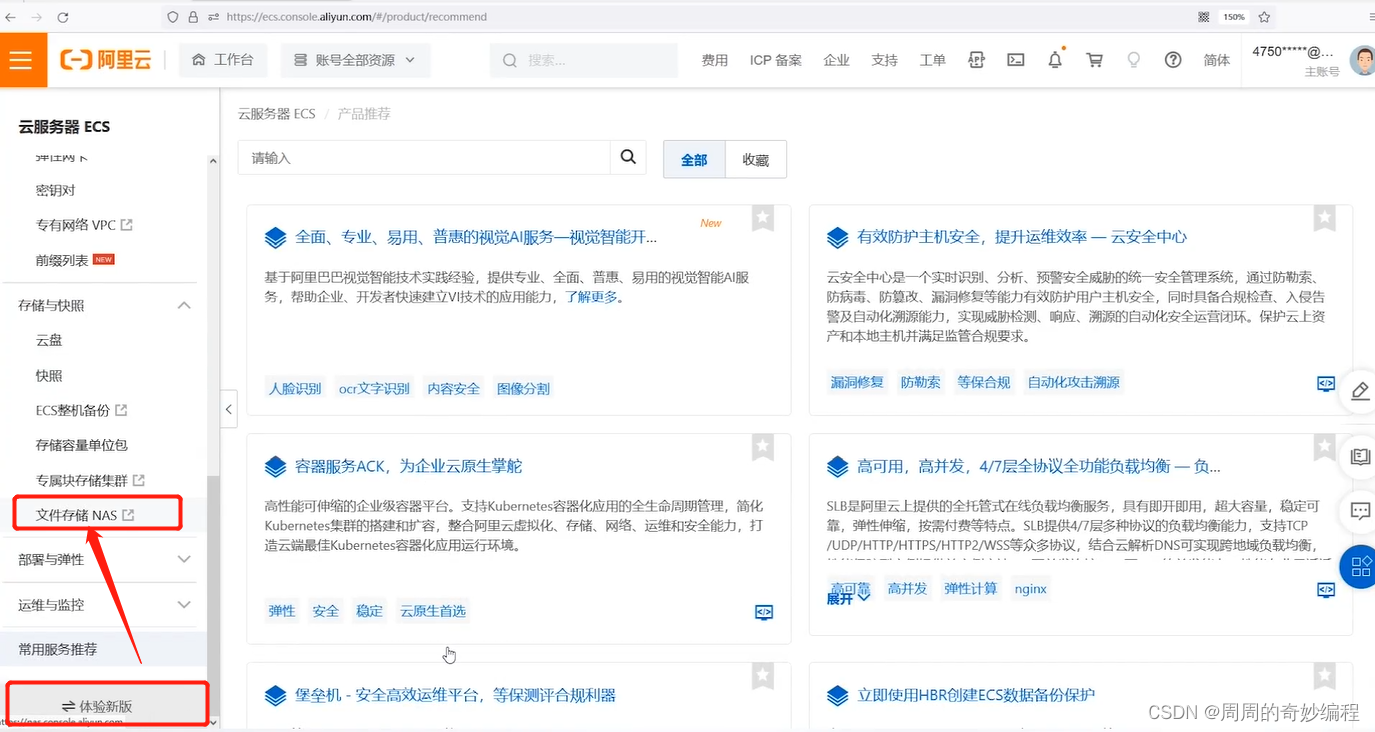
Task: Switch language via 简体
Action: pos(1217,60)
